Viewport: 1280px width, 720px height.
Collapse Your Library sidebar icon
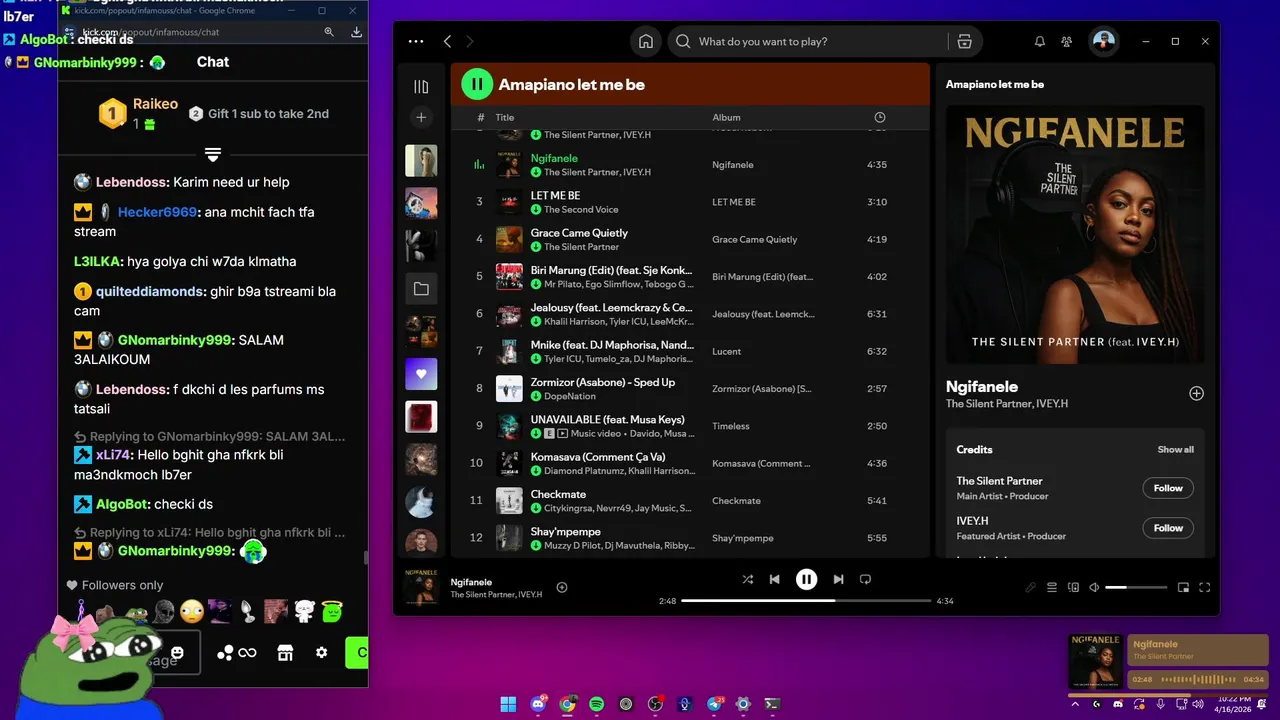421,87
